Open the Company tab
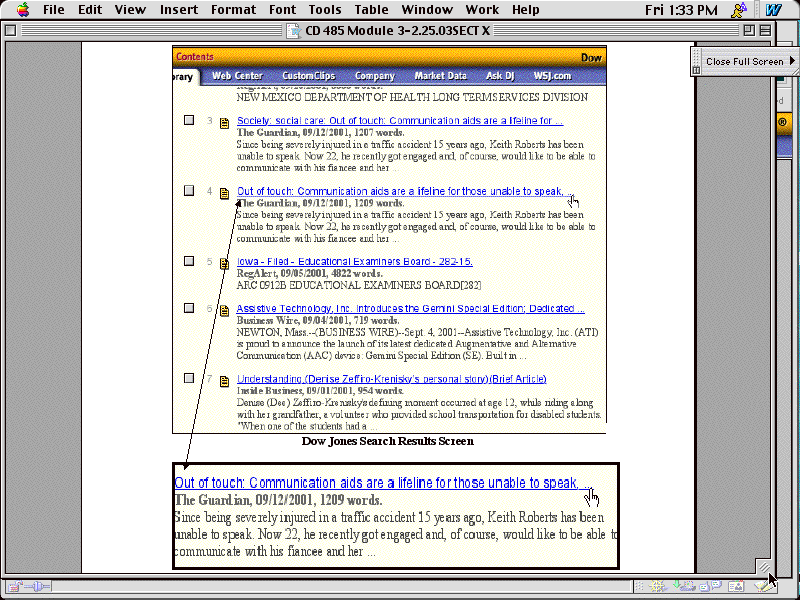Viewport: 800px width, 600px height. 375,76
